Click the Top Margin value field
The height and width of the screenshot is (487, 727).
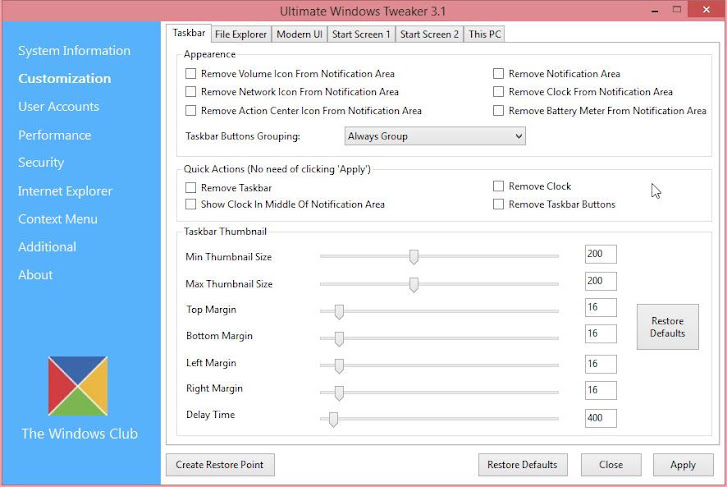[601, 307]
